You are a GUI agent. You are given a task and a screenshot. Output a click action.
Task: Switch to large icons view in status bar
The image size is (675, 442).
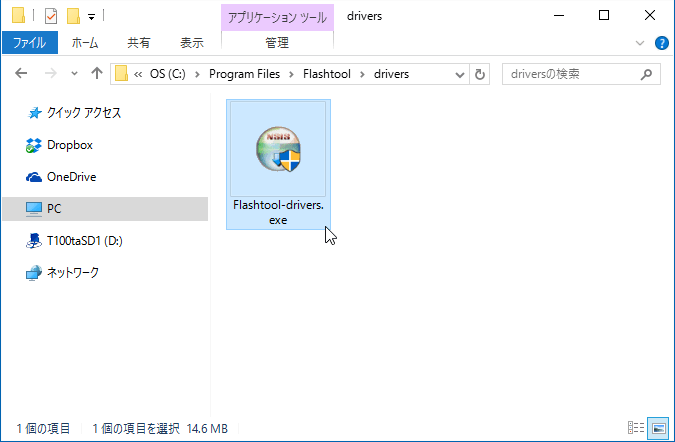pos(659,428)
